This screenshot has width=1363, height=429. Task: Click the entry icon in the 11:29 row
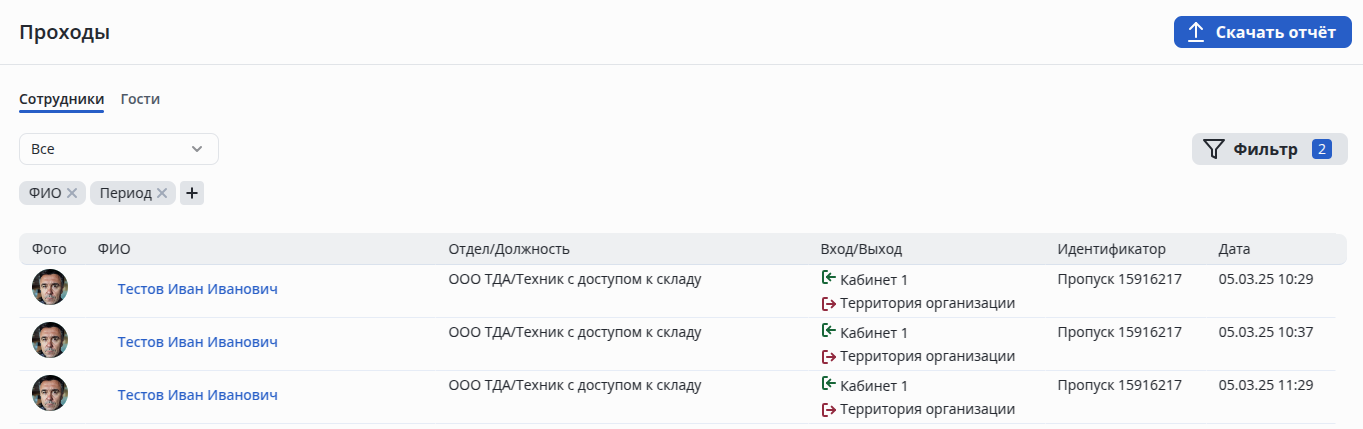coord(828,384)
